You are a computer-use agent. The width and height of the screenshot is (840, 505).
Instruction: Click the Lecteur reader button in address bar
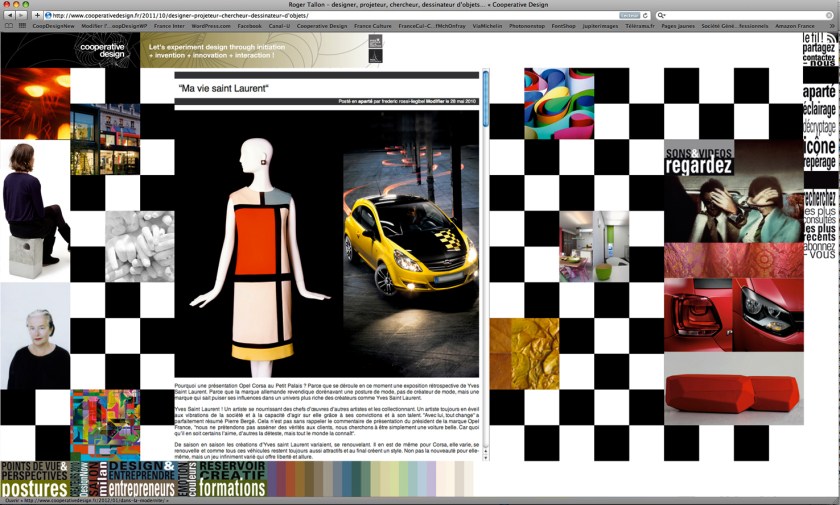point(629,16)
